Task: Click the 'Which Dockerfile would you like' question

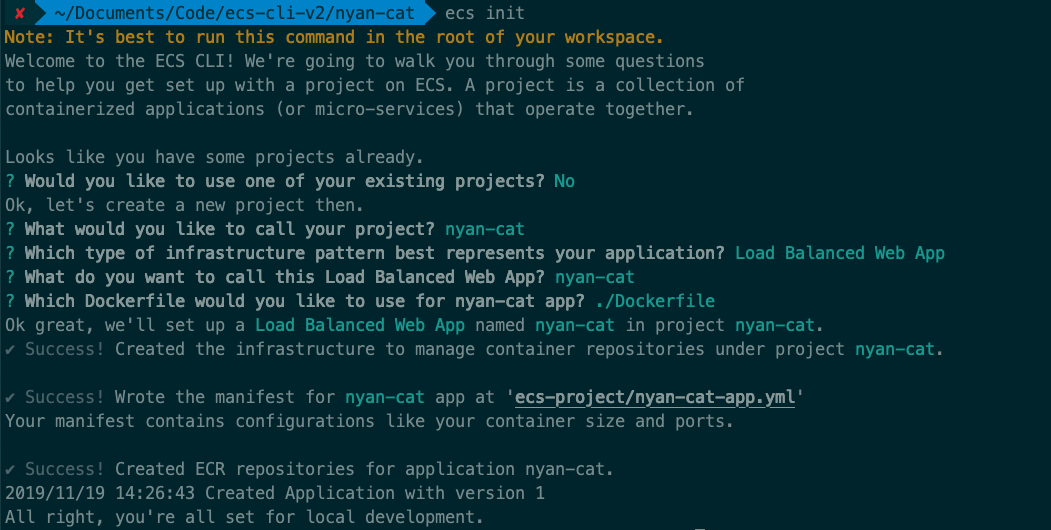Action: [304, 301]
